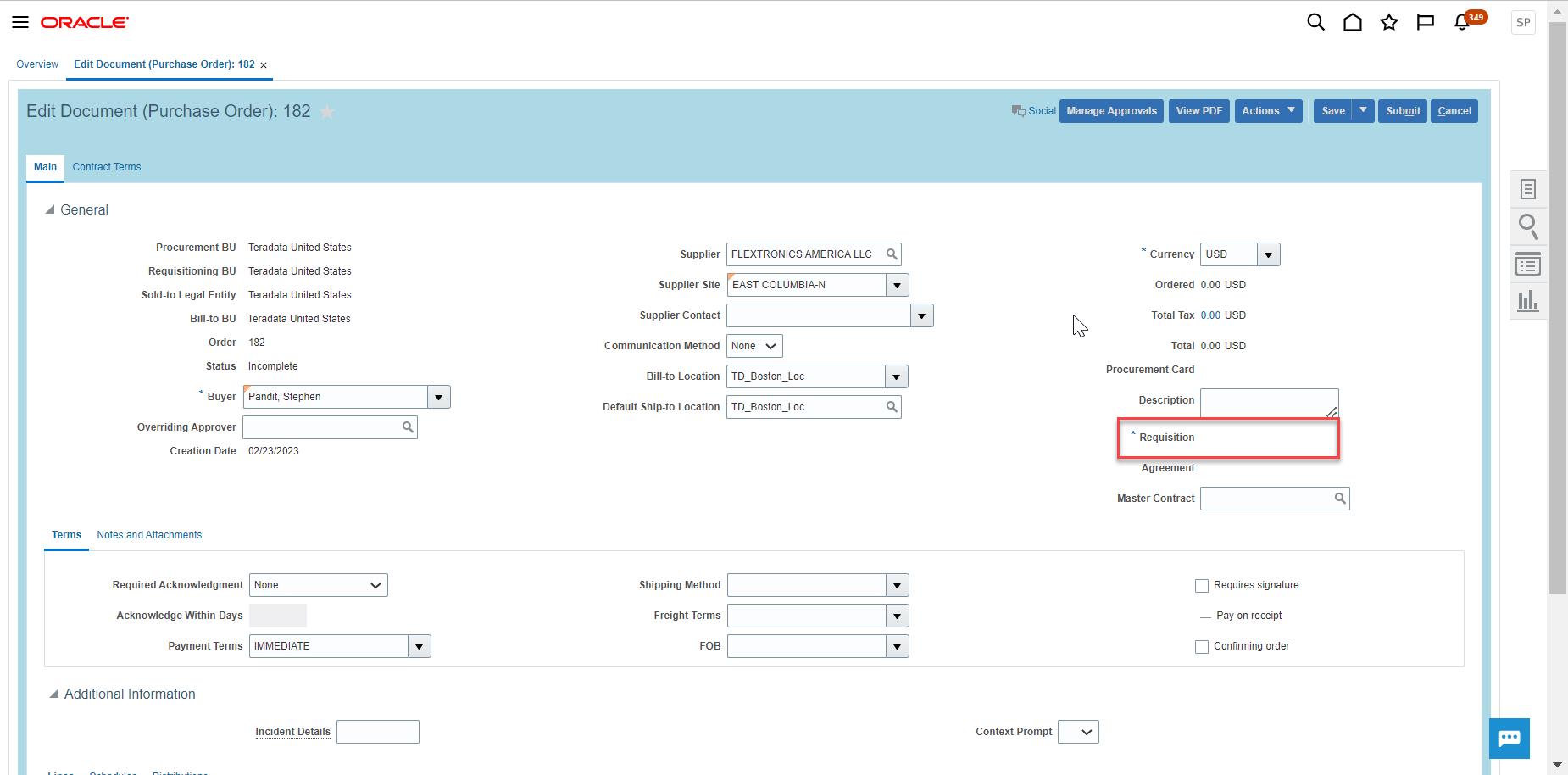The height and width of the screenshot is (775, 1568).
Task: Click the Description text box
Action: click(1269, 404)
